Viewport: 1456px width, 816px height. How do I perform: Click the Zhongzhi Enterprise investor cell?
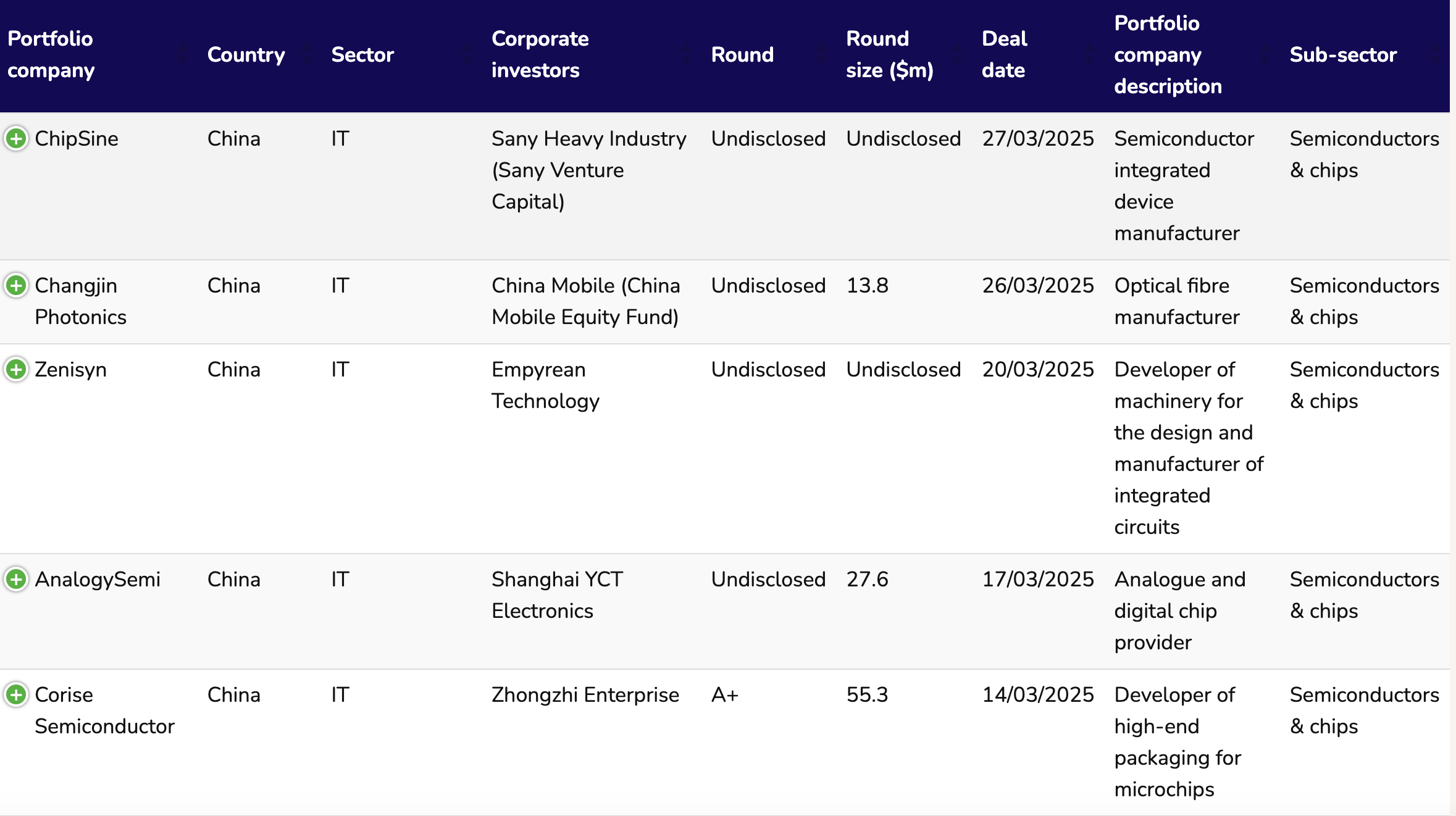(585, 695)
